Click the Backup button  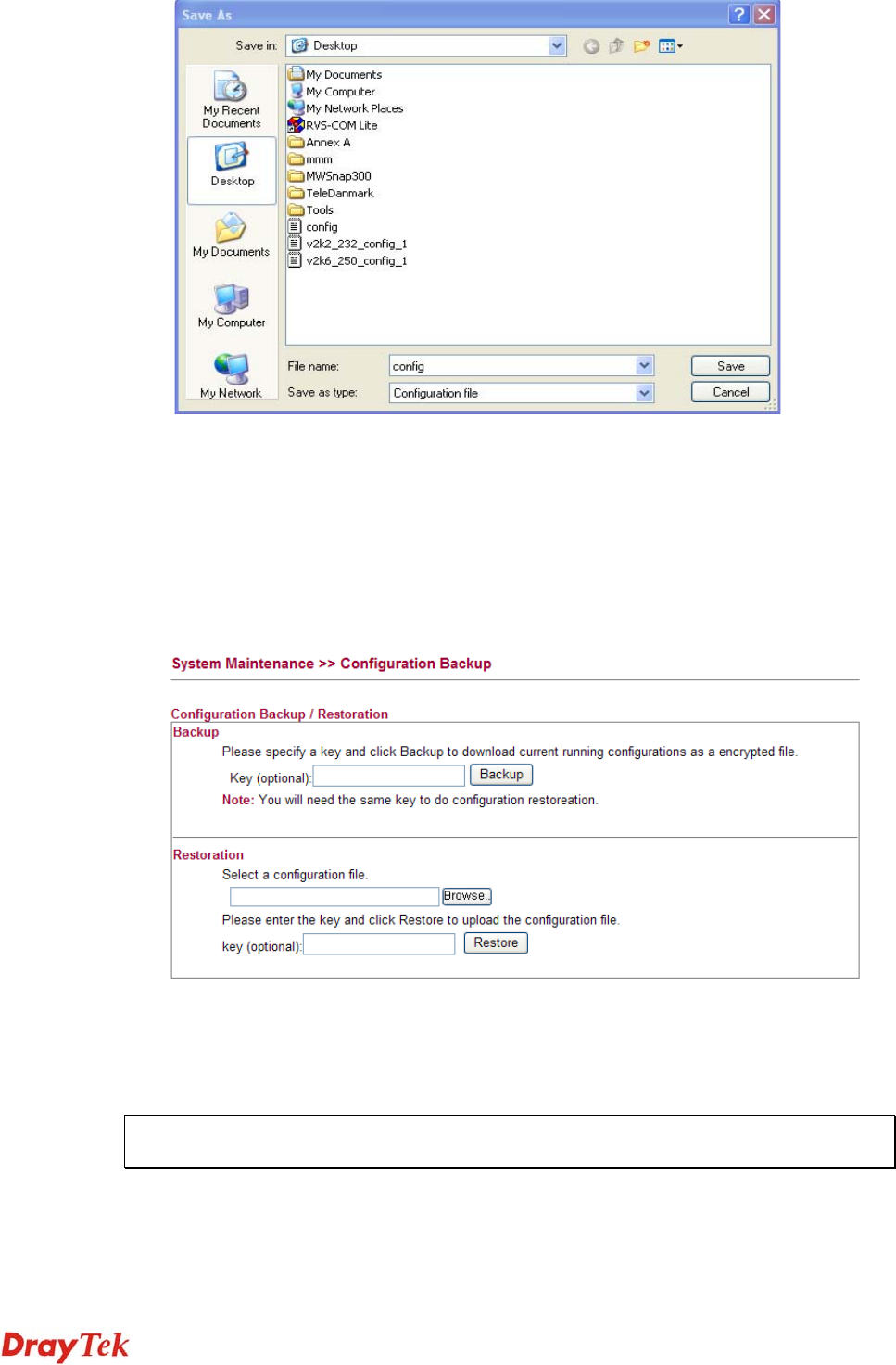click(501, 775)
